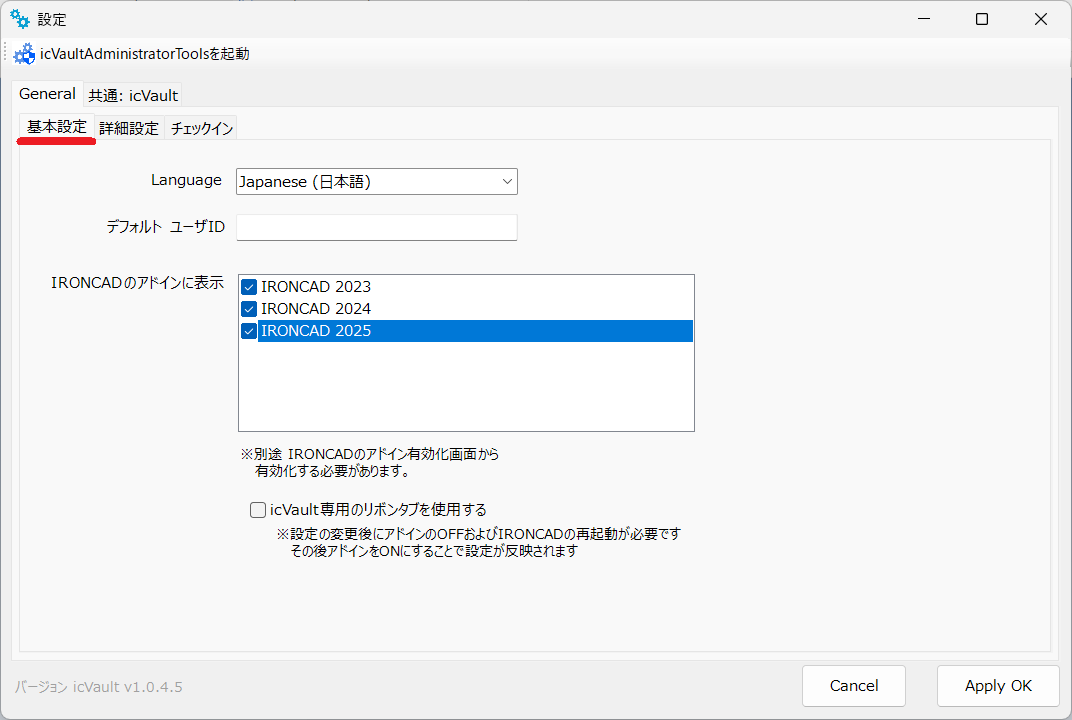Uncheck the IRONCAD 2023 checkbox
Image resolution: width=1072 pixels, height=720 pixels.
point(248,286)
